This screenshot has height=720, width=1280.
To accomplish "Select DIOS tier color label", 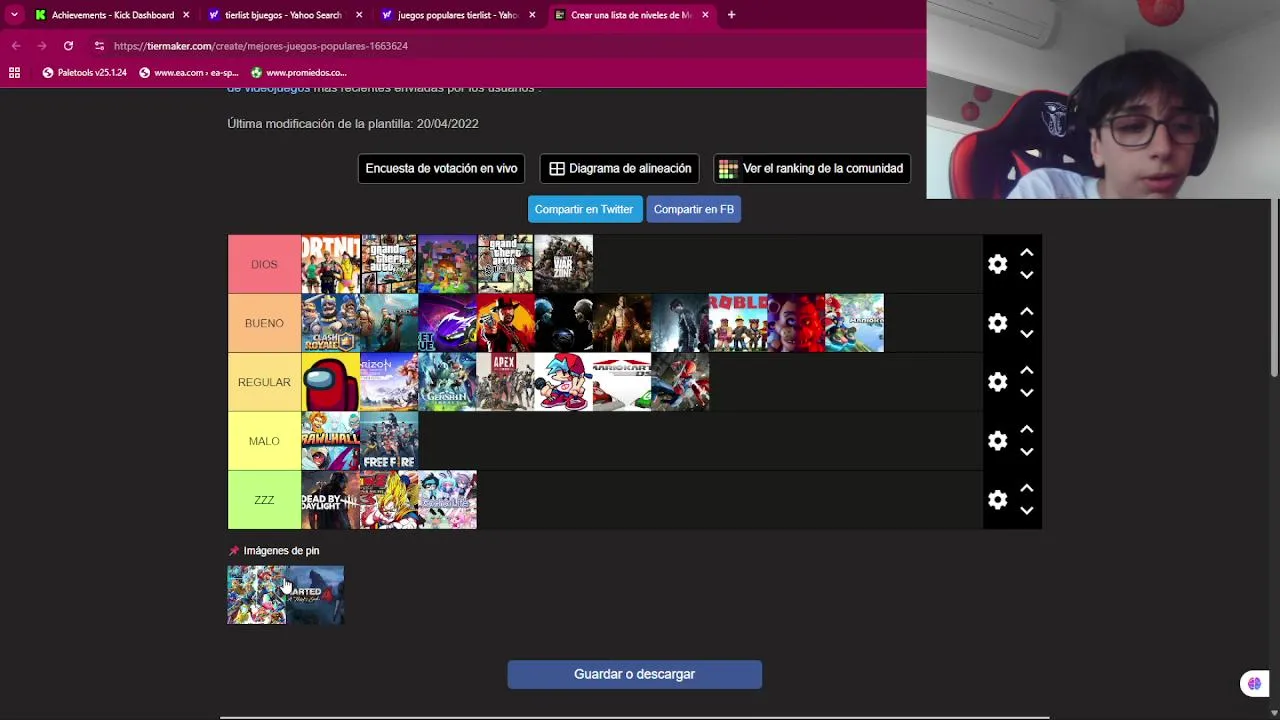I will 264,264.
